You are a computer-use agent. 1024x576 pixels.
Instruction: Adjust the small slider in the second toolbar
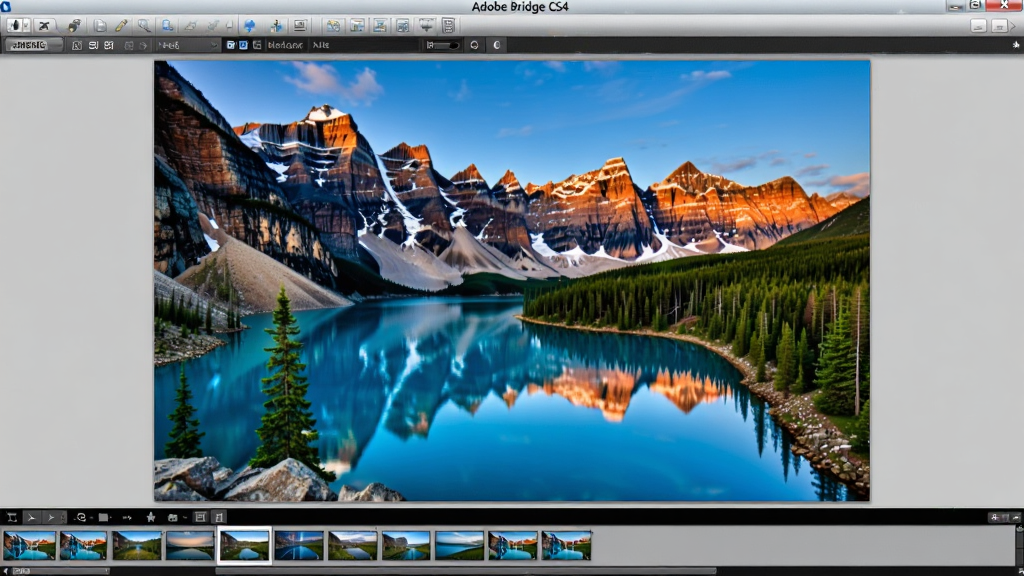coord(442,45)
